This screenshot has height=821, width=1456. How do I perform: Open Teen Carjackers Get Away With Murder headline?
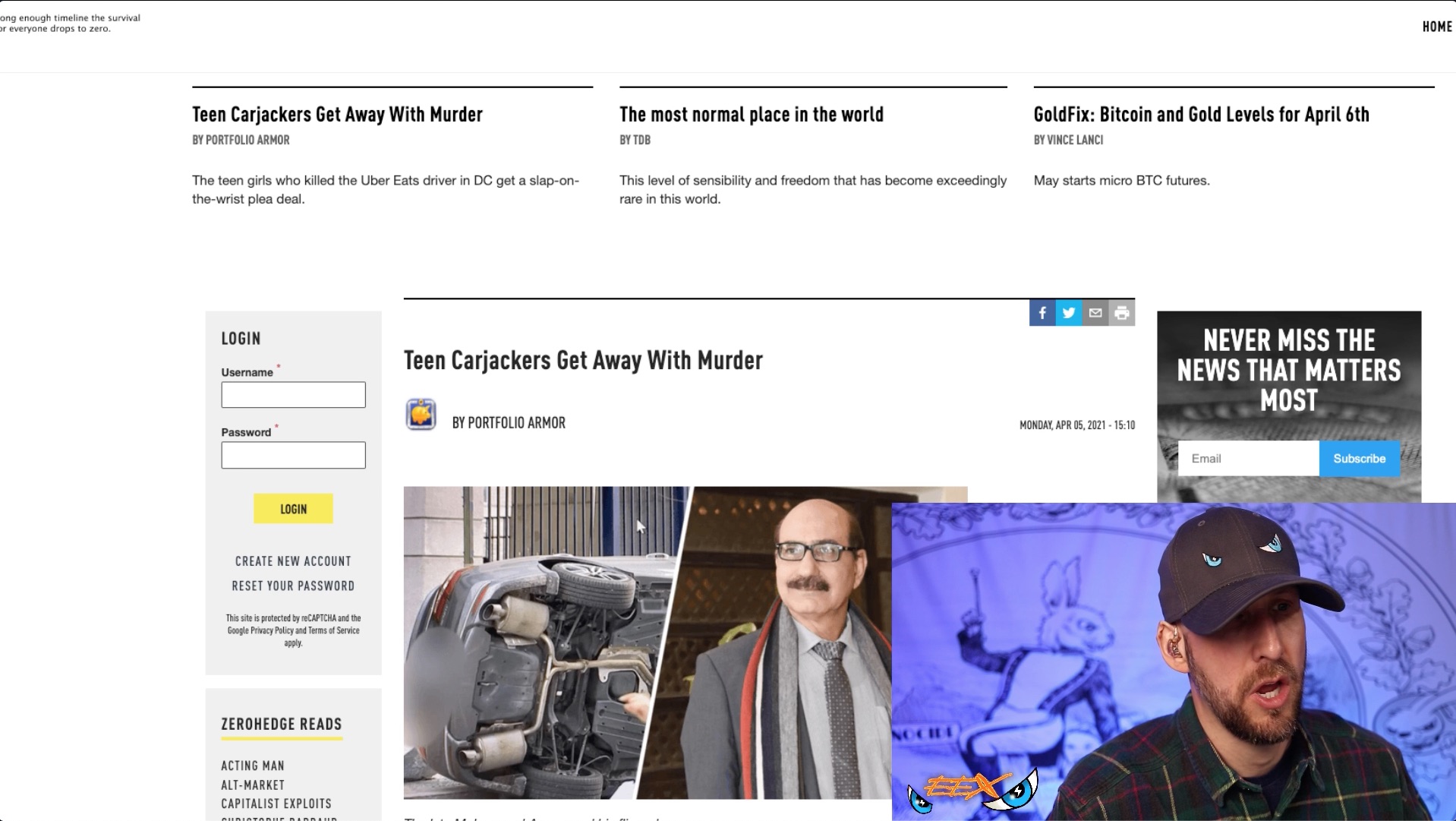coord(337,115)
